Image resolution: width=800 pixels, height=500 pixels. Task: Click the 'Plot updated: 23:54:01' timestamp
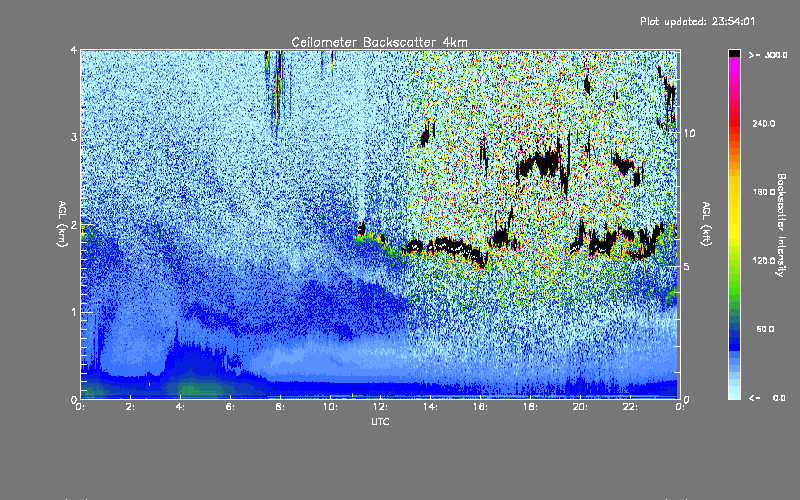coord(697,21)
